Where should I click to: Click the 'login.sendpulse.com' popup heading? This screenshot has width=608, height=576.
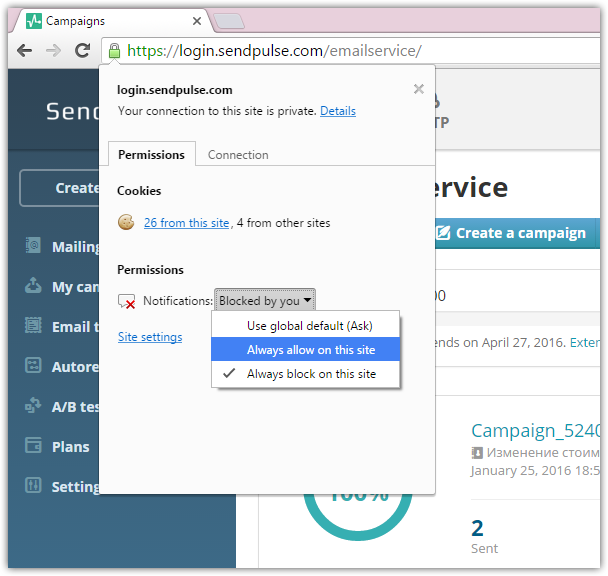174,90
